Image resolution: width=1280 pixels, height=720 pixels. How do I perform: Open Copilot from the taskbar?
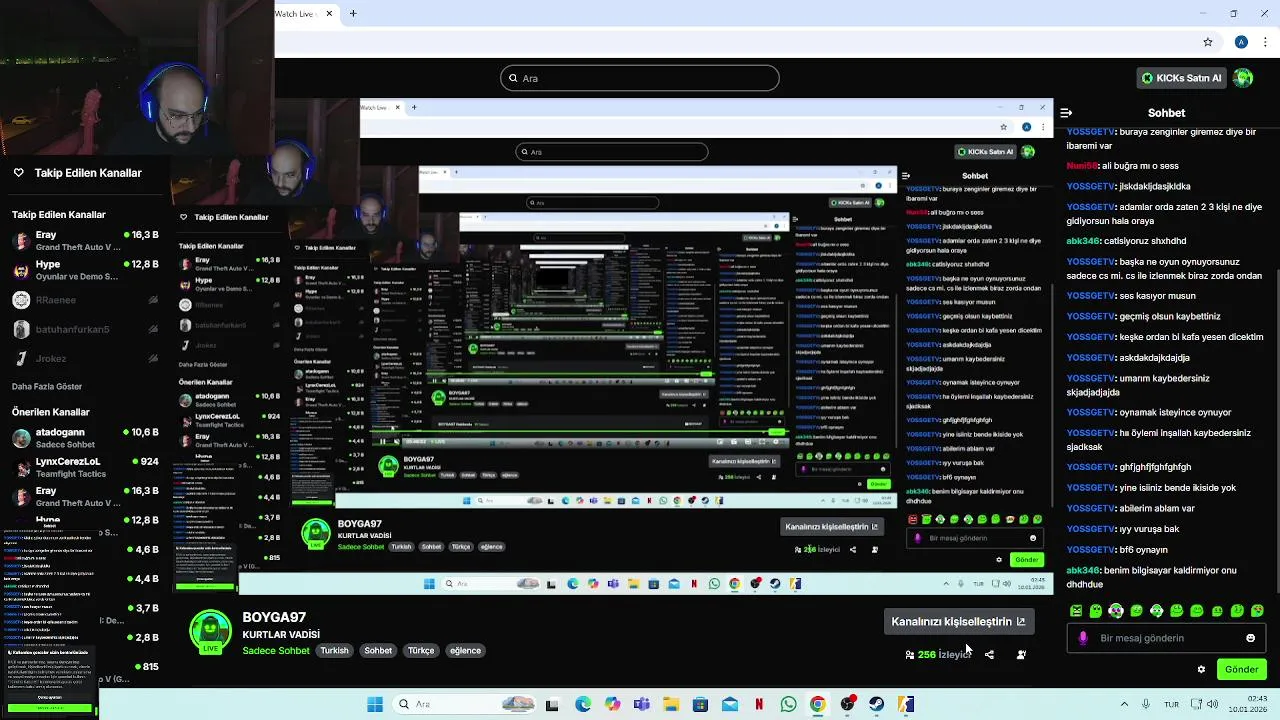point(612,704)
